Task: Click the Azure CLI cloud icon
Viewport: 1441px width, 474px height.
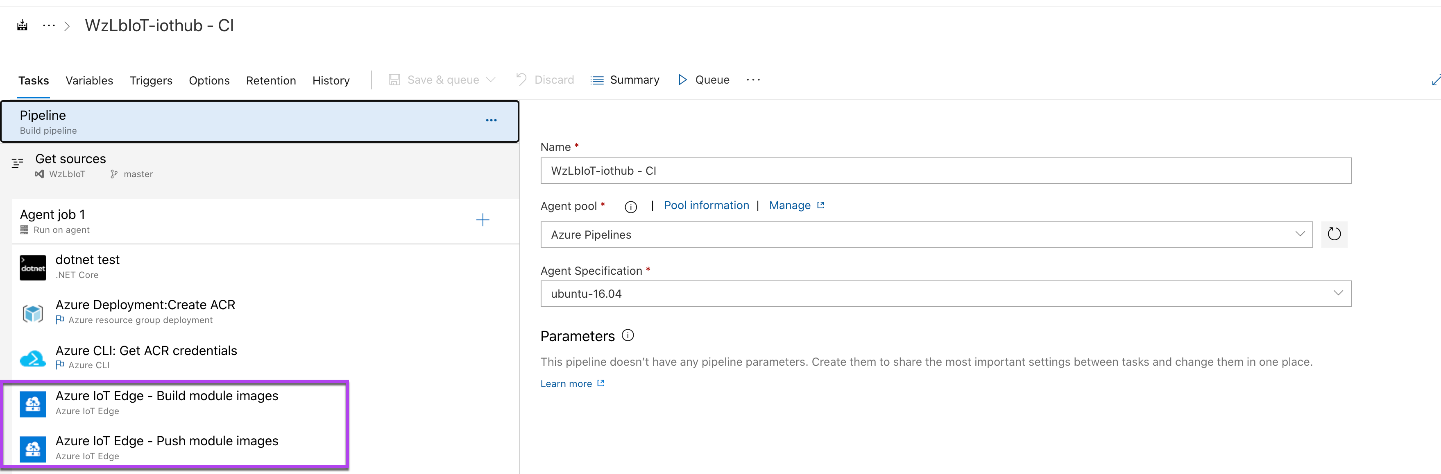Action: pos(33,359)
